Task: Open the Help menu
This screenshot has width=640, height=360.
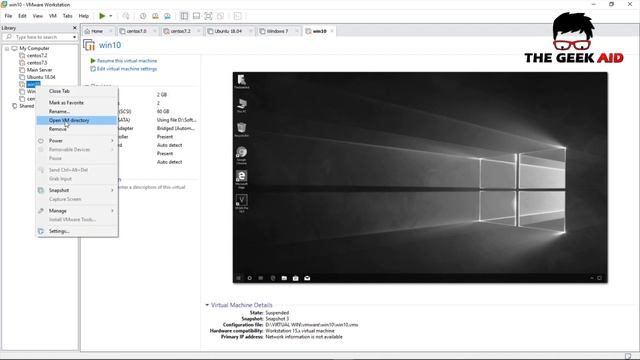Action: click(84, 16)
